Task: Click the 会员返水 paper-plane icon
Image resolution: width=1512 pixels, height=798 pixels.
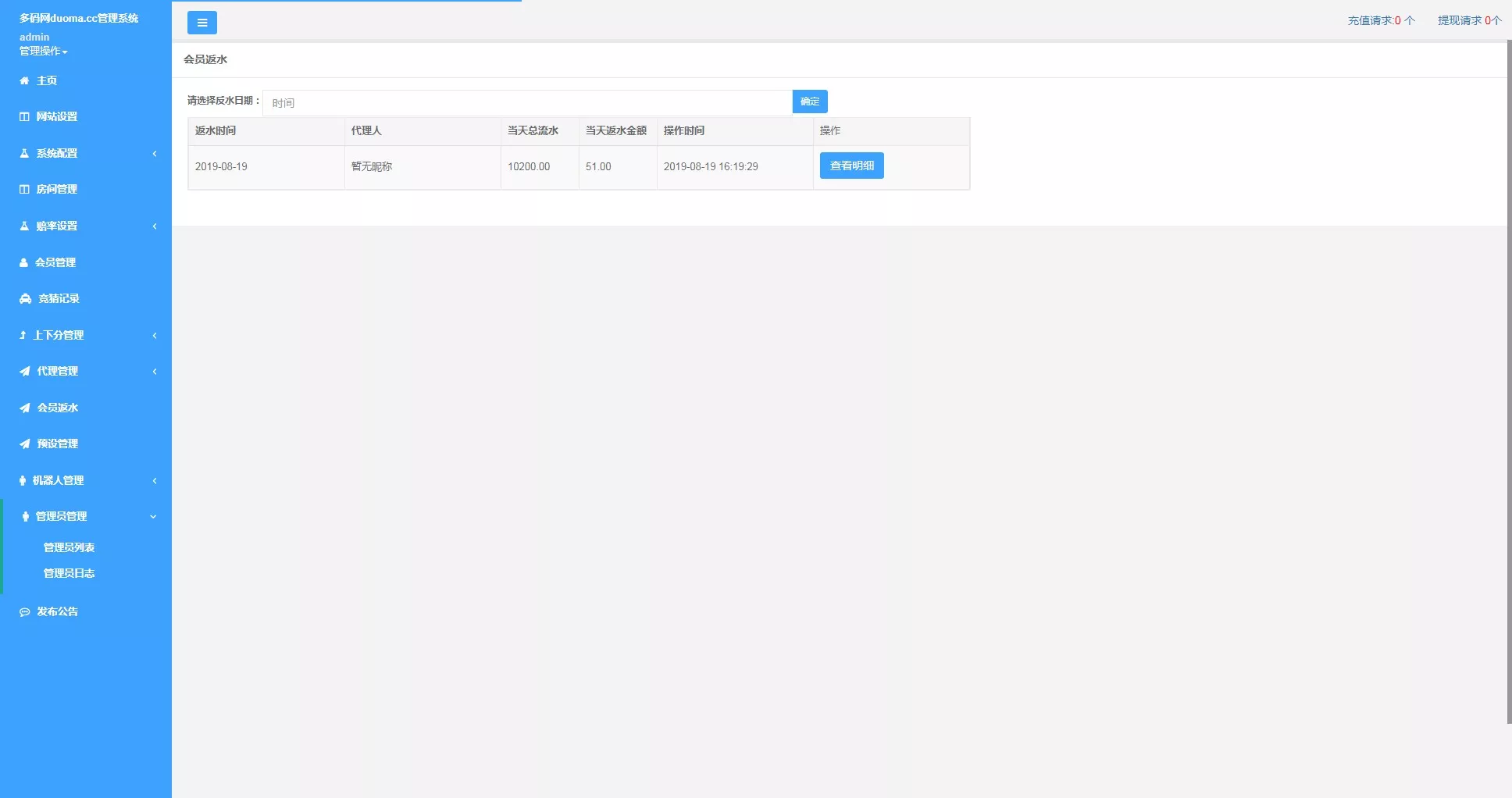Action: tap(23, 408)
